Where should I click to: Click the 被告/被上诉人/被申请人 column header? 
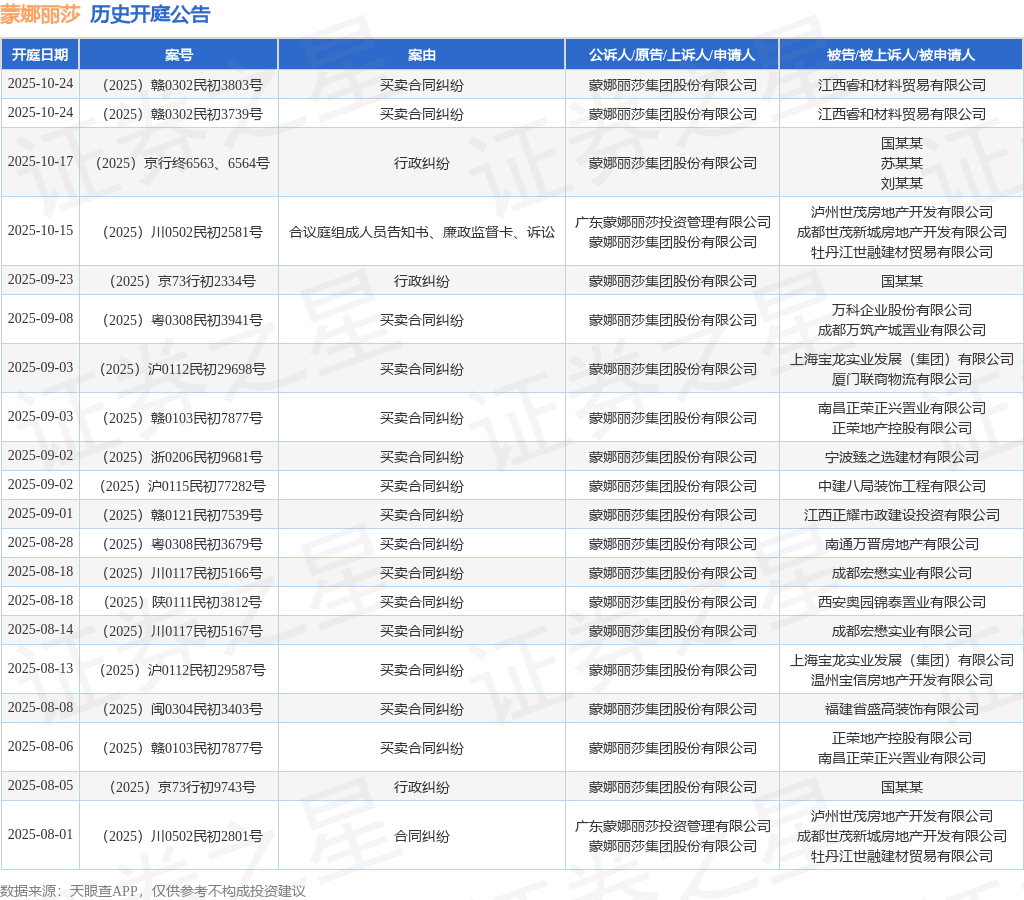(x=901, y=55)
